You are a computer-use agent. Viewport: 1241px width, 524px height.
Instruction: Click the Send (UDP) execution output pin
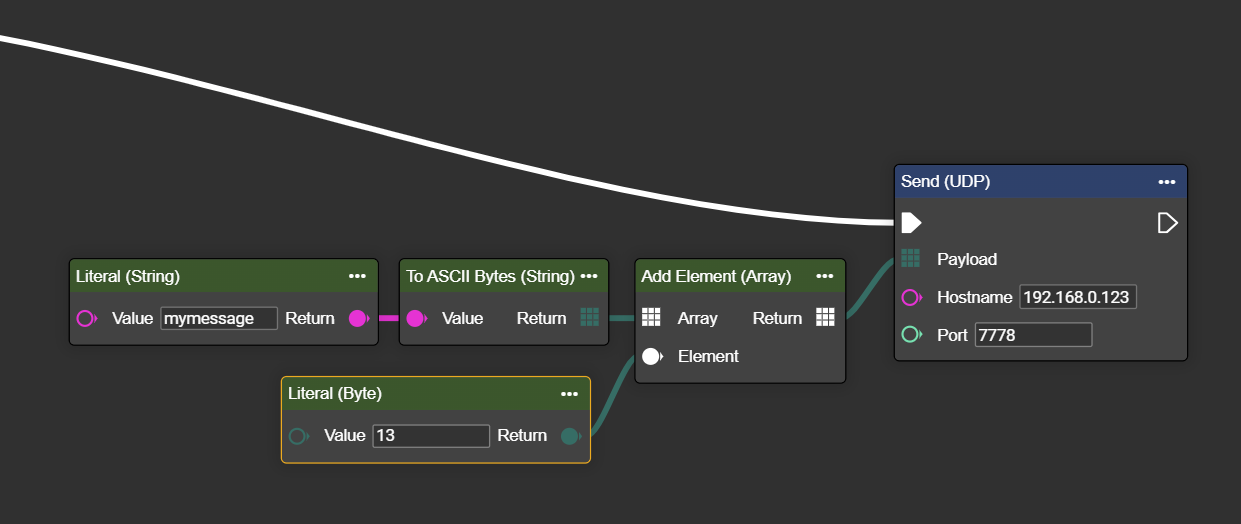(x=1167, y=222)
